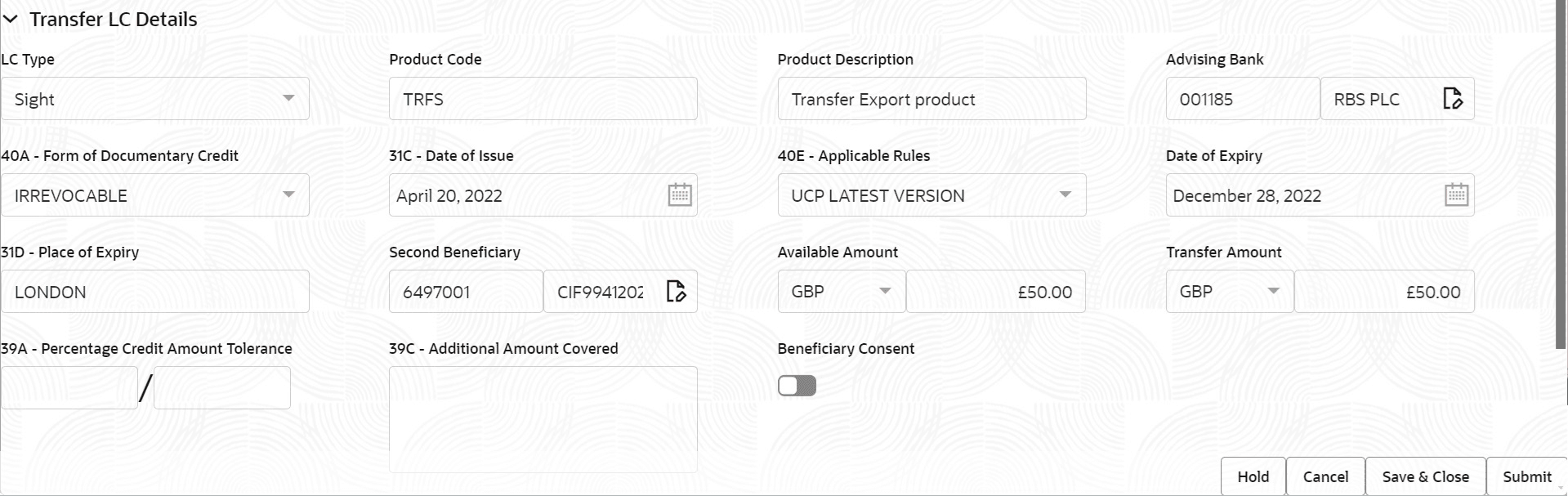Viewport: 1568px width, 496px height.
Task: Click the Additional Amount Covered text area
Action: (543, 418)
